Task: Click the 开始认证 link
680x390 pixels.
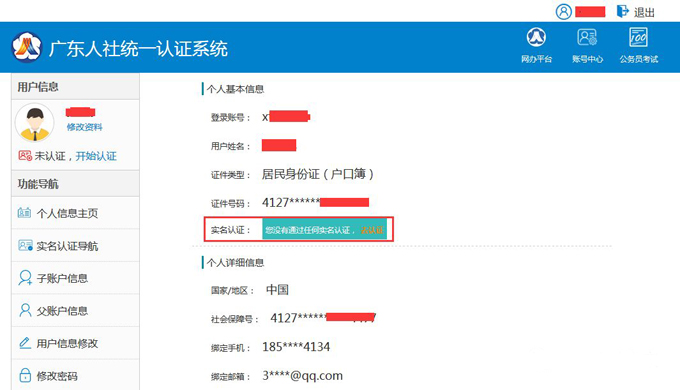Action: [96, 156]
